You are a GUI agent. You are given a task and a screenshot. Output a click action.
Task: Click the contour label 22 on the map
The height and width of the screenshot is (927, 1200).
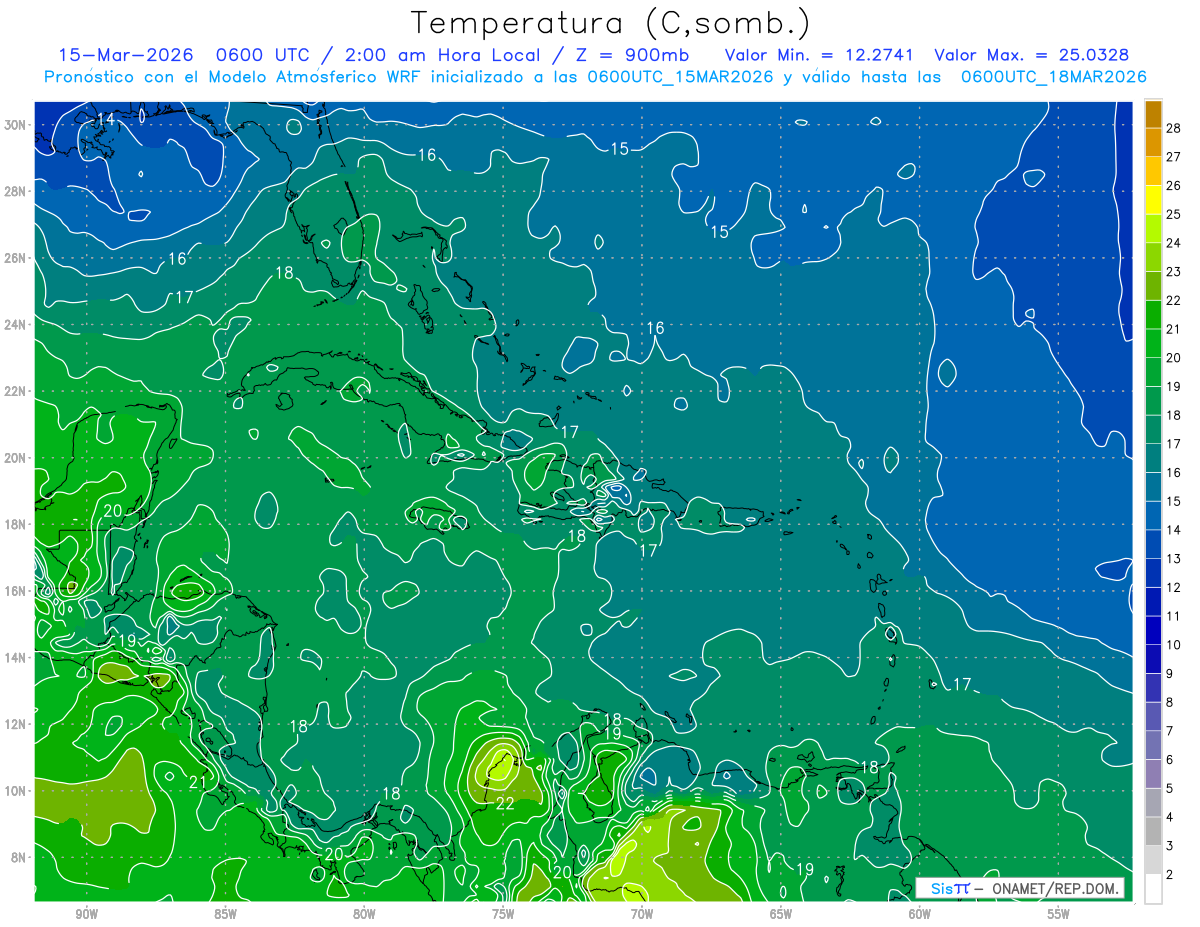tap(505, 803)
